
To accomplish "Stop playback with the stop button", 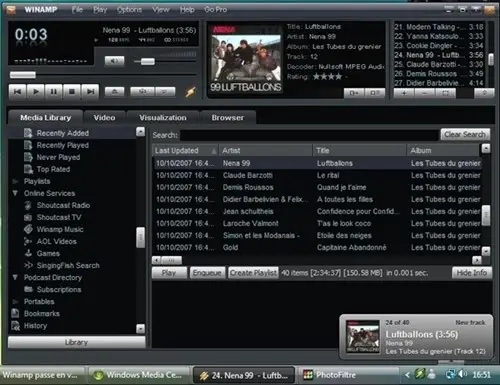I will click(x=71, y=91).
